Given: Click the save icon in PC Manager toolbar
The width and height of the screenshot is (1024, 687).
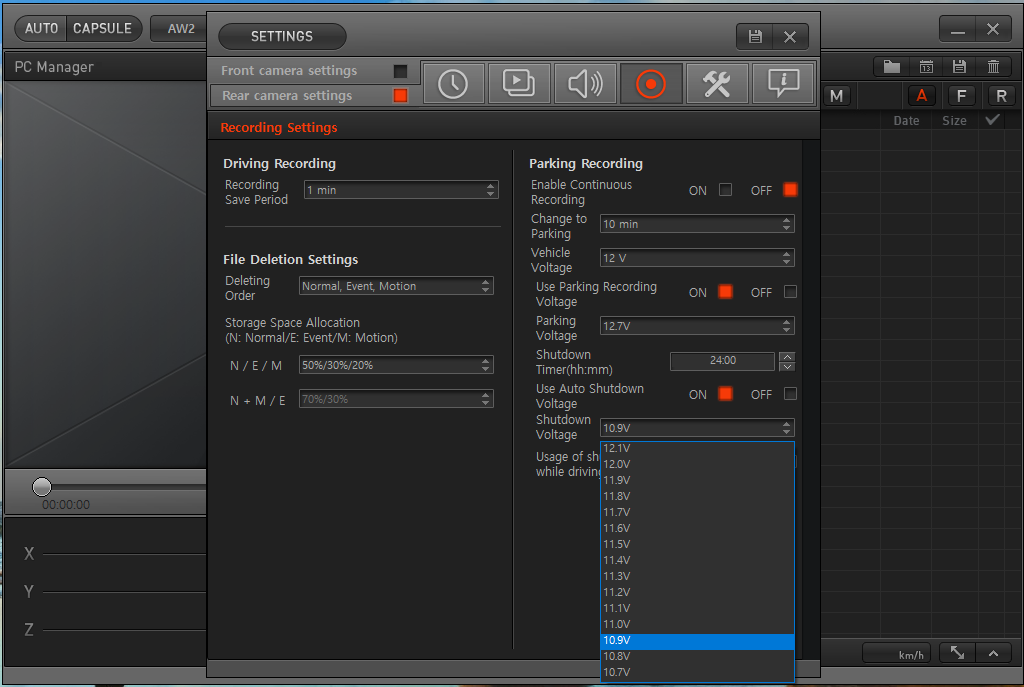Looking at the screenshot, I should (959, 67).
